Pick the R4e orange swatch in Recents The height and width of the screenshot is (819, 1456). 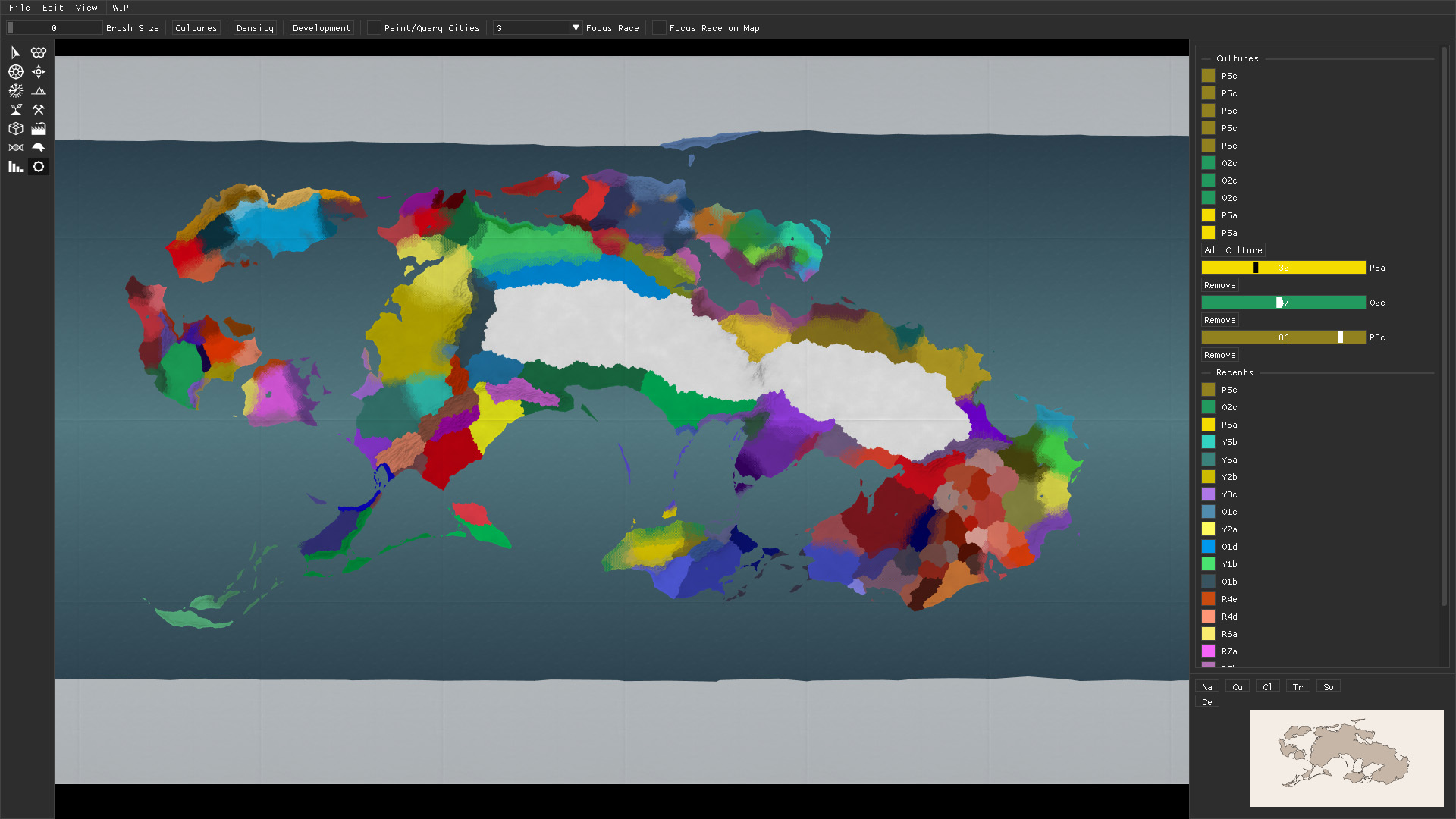1208,599
